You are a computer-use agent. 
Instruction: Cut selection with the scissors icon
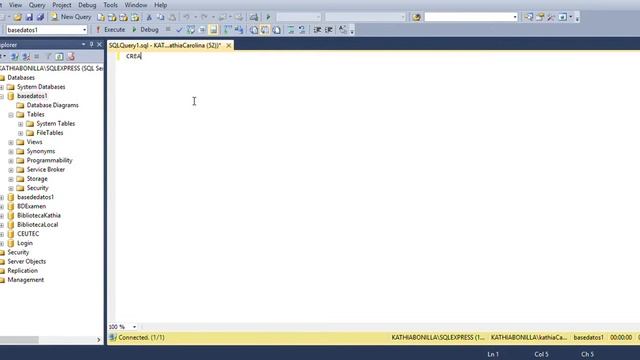[149, 17]
